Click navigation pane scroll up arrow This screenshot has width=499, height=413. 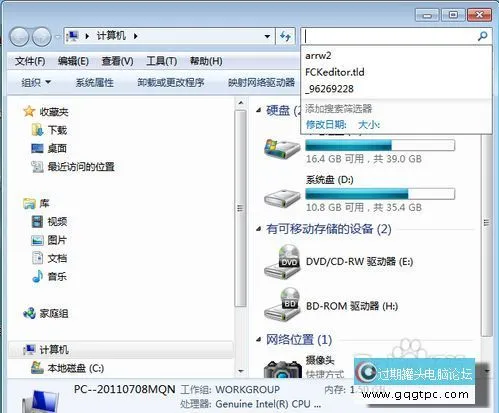(241, 103)
